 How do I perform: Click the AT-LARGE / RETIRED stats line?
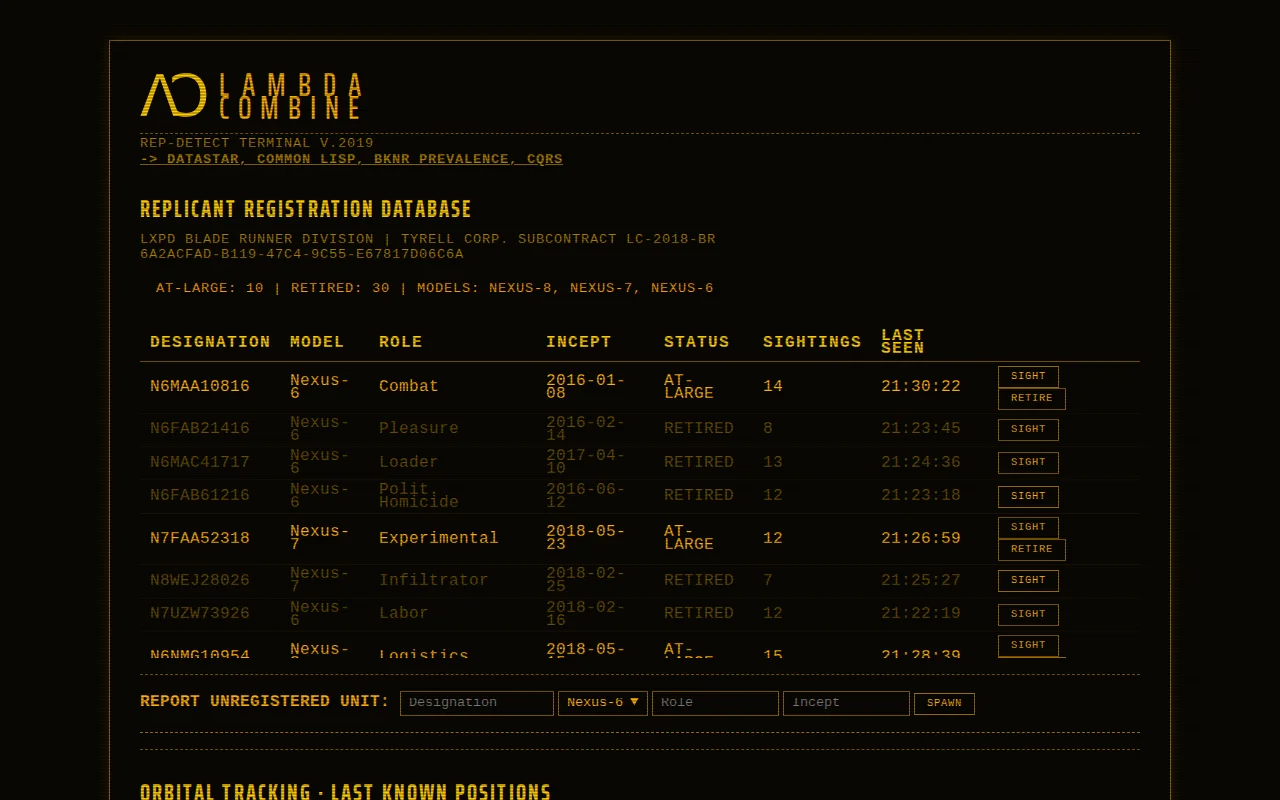pos(435,288)
